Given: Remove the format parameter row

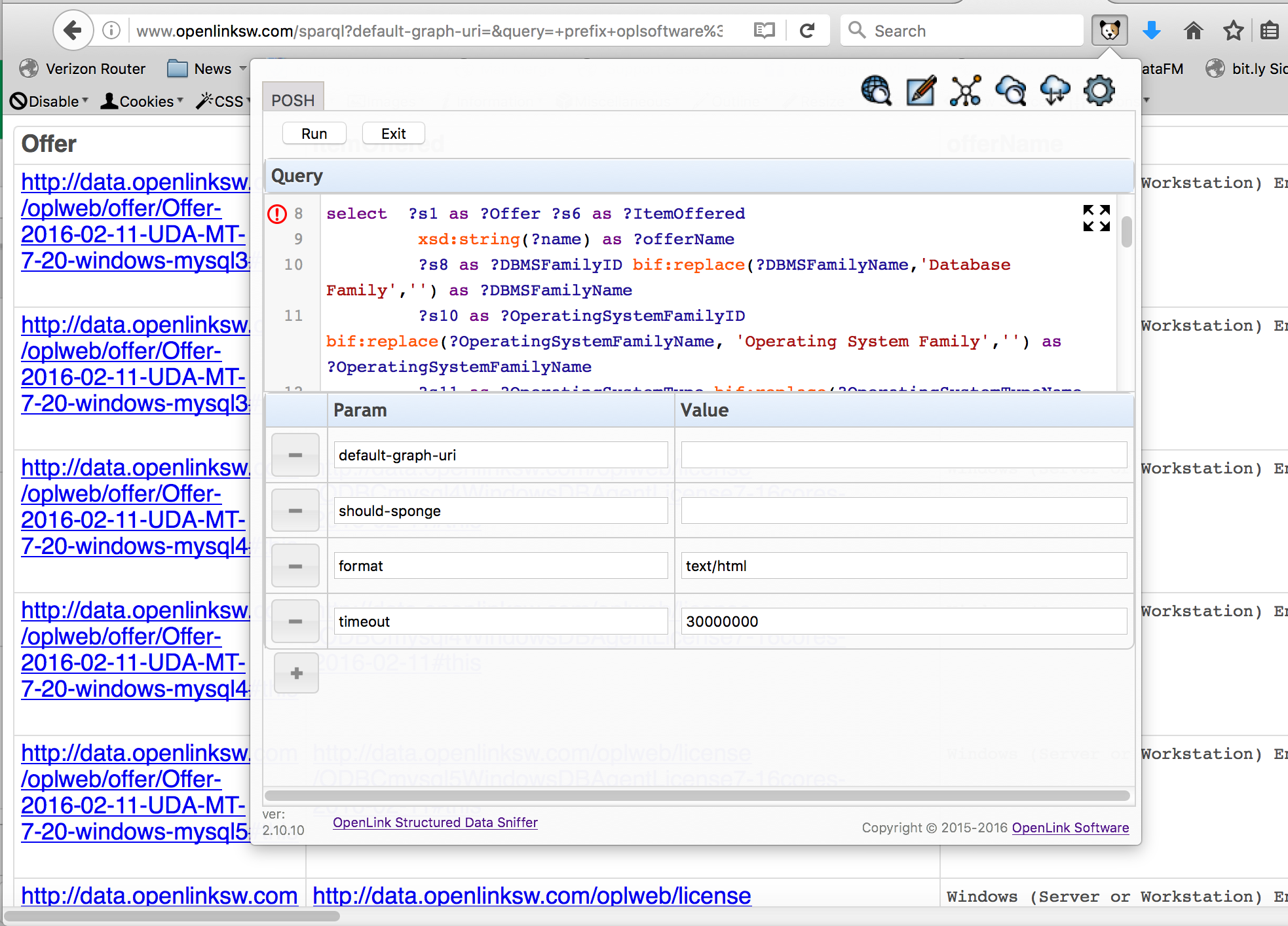Looking at the screenshot, I should [x=295, y=565].
